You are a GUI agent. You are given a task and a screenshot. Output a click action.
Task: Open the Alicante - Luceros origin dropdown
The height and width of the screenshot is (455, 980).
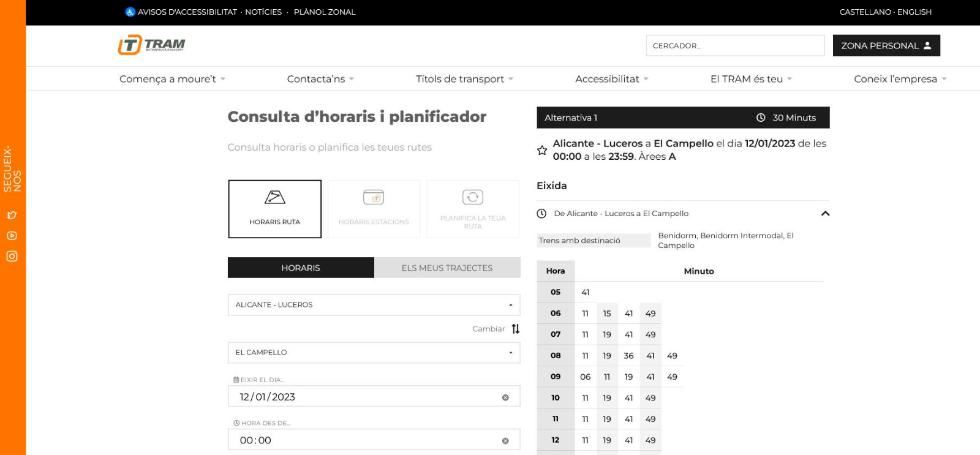[374, 304]
